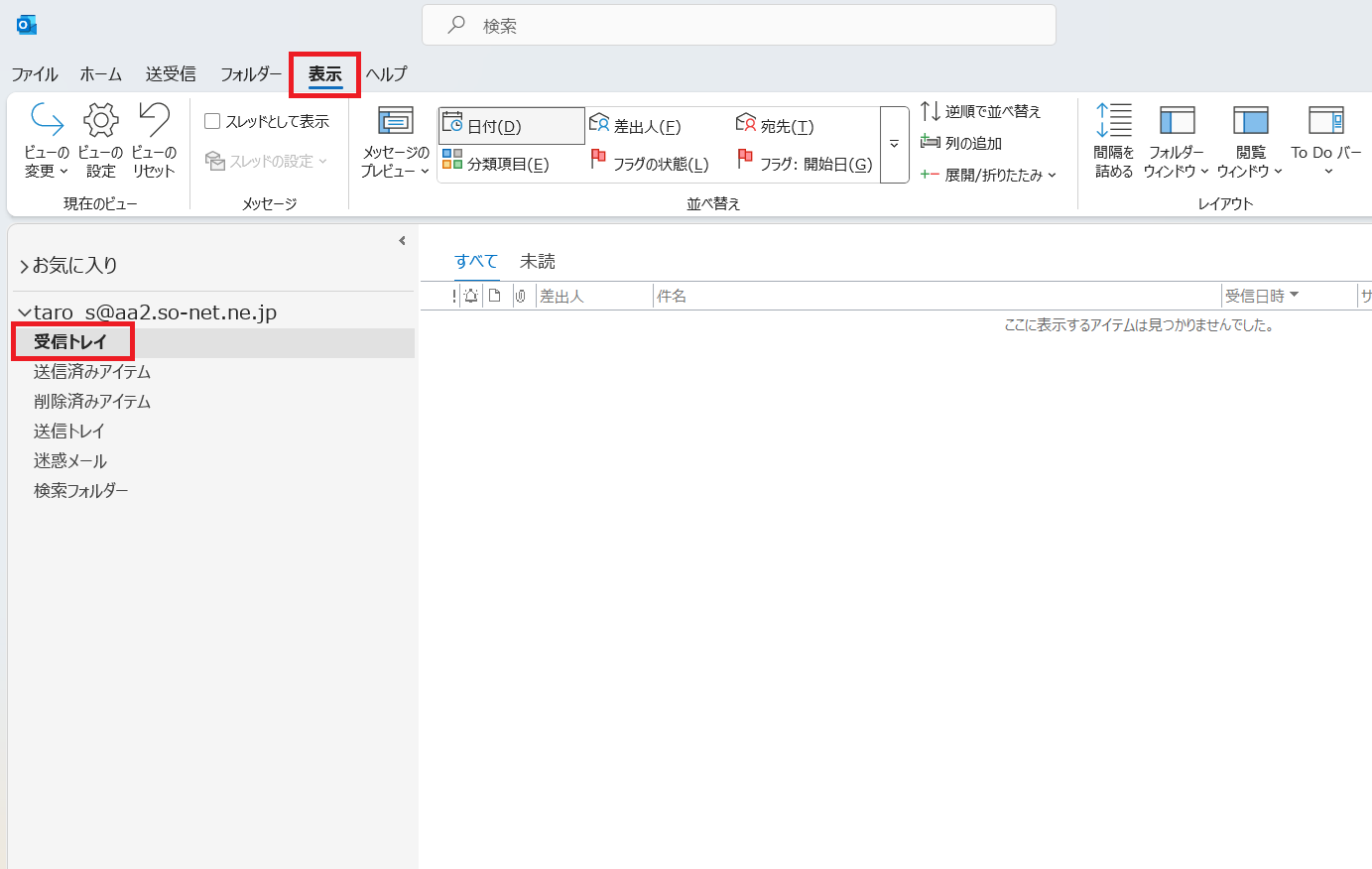
Task: Sort messages by 日付(D) date
Action: [511, 126]
